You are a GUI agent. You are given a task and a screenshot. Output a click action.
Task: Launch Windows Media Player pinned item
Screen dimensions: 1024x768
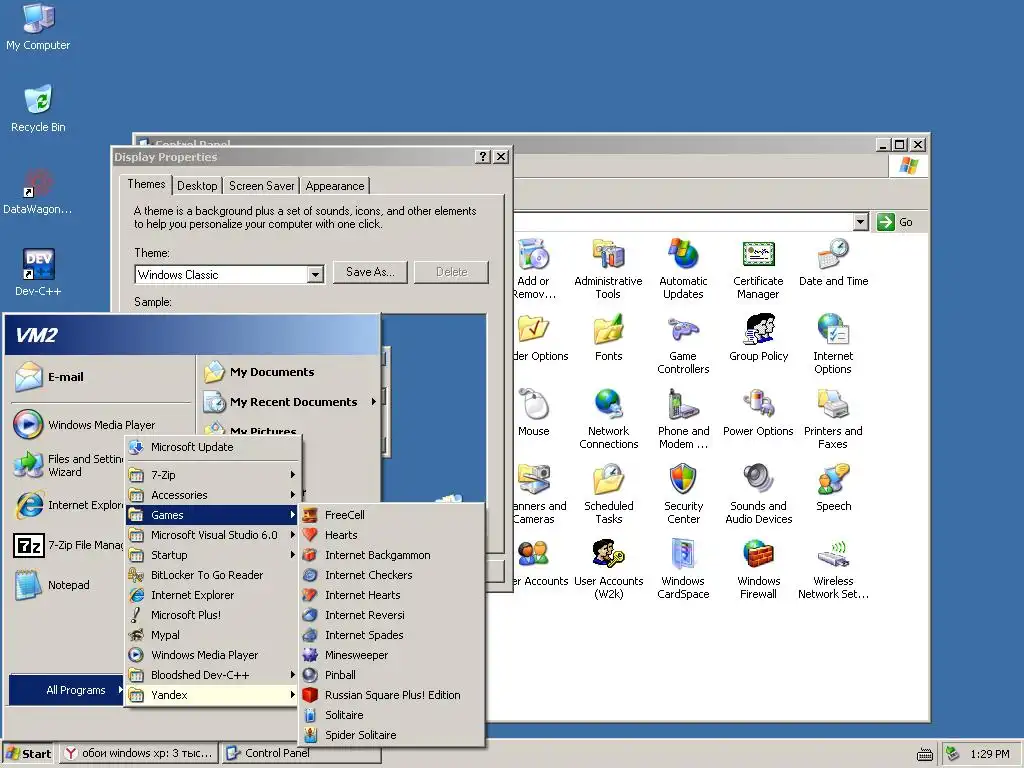click(x=101, y=424)
